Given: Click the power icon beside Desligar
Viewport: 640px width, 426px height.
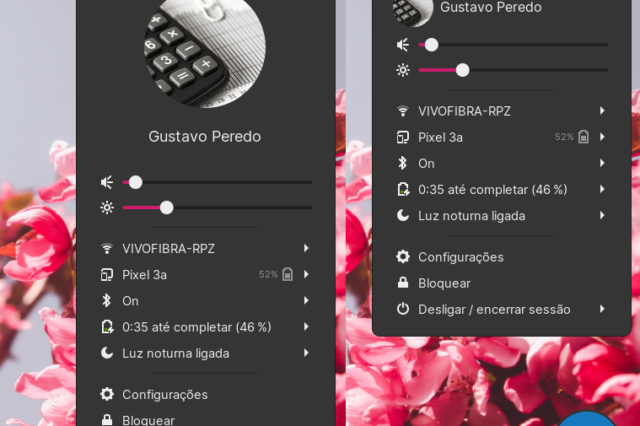Looking at the screenshot, I should (x=403, y=309).
